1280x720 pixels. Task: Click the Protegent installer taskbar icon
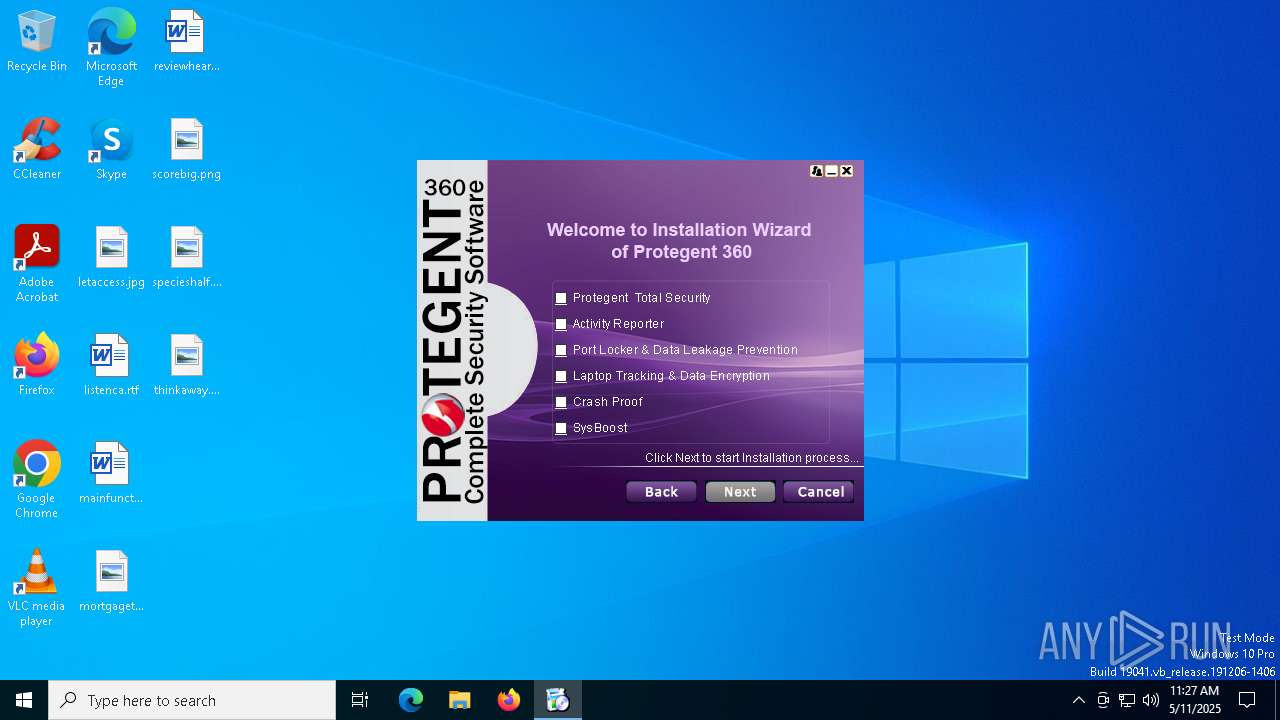[557, 700]
